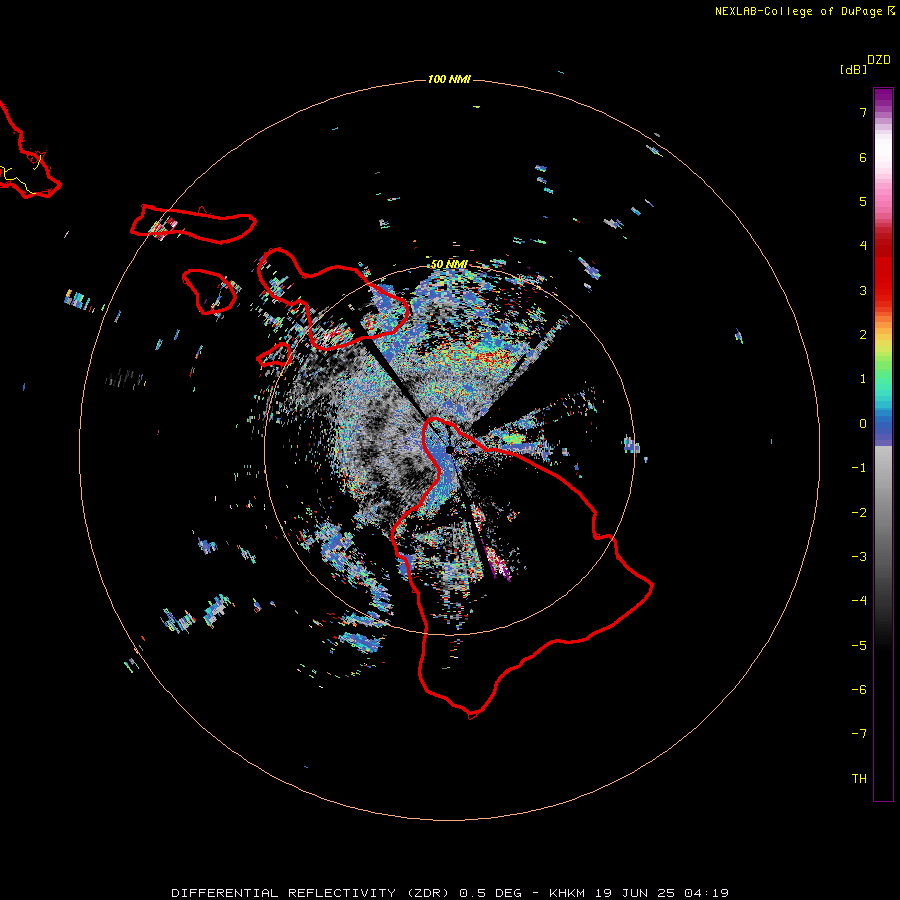Click the 5 tick label on the scale
Image resolution: width=900 pixels, height=900 pixels.
tap(863, 201)
